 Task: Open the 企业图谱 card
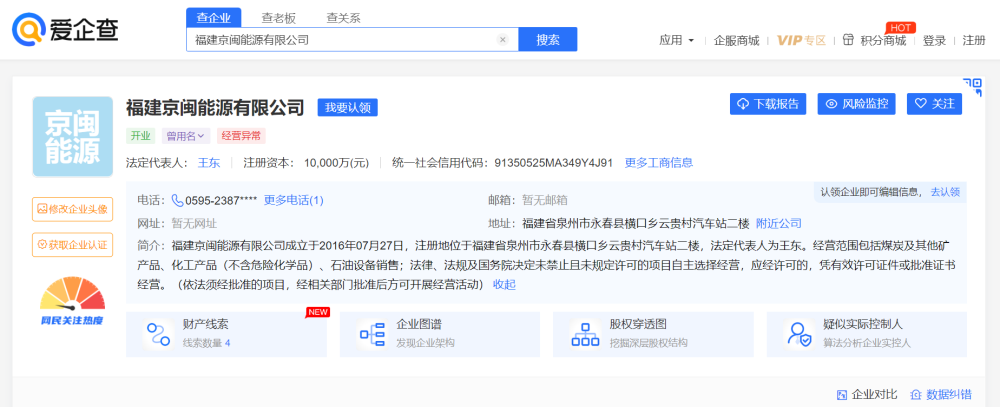point(440,334)
